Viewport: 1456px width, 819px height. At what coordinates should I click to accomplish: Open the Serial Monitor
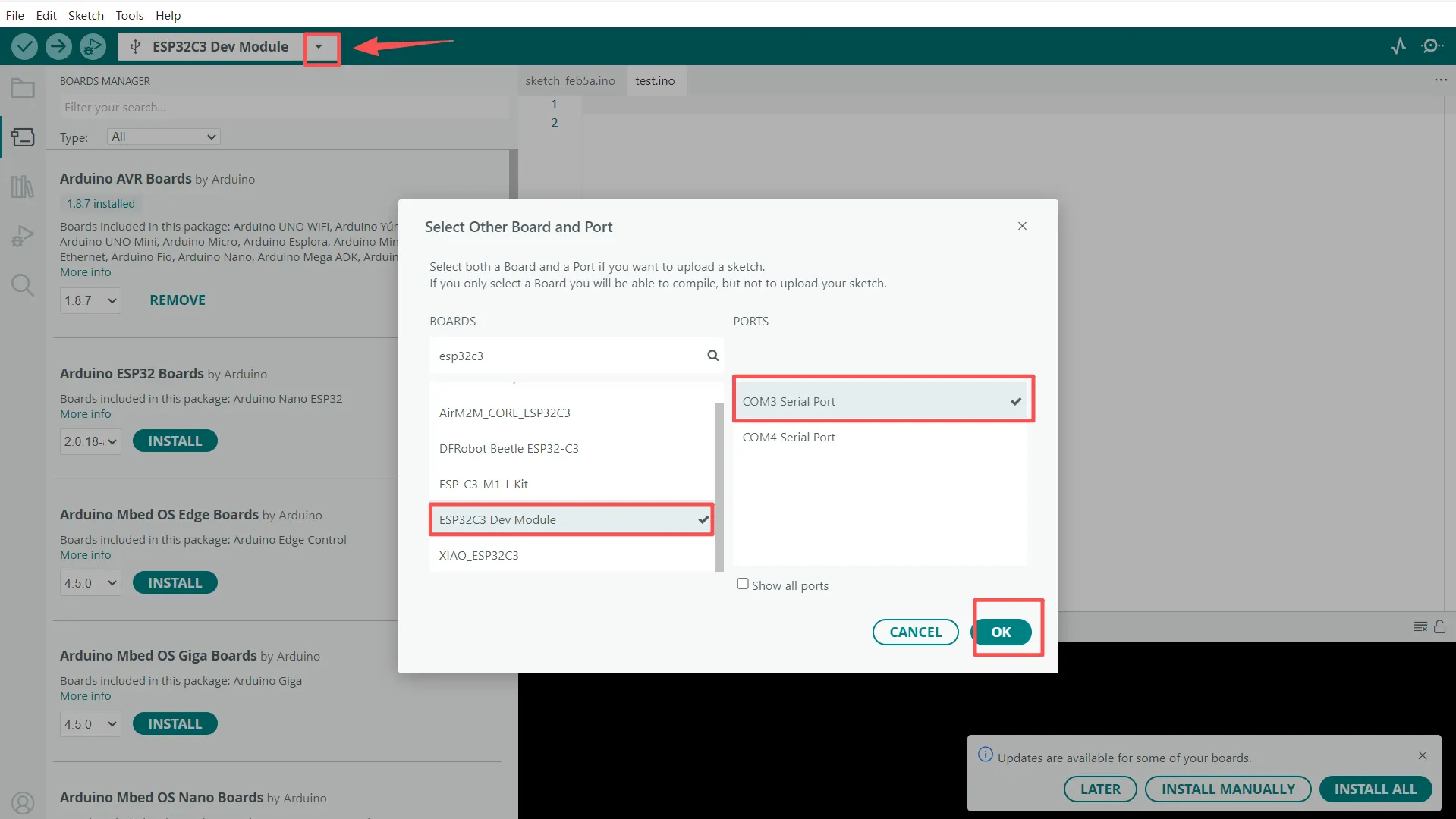click(x=1432, y=46)
